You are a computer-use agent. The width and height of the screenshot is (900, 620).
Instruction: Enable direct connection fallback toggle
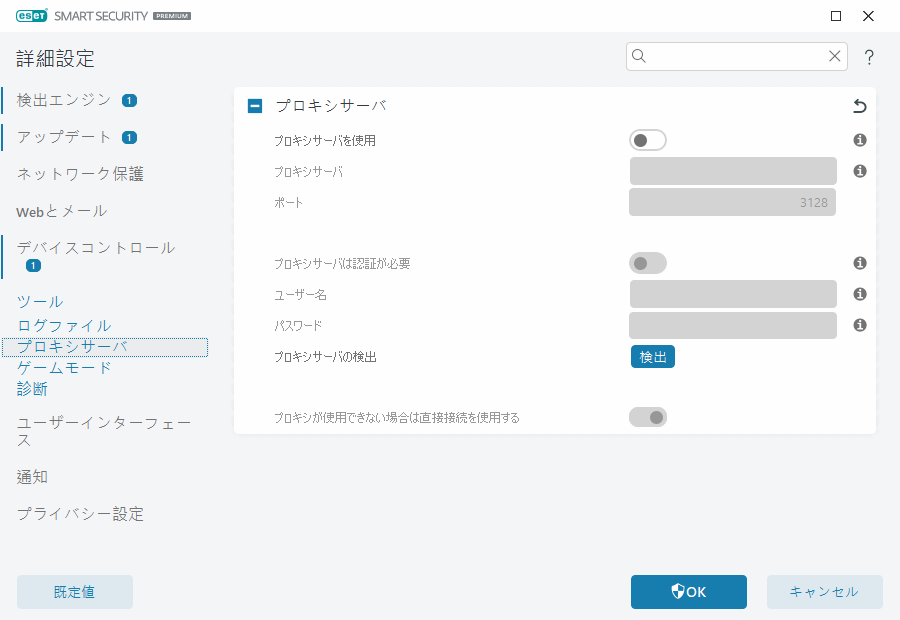[x=647, y=417]
